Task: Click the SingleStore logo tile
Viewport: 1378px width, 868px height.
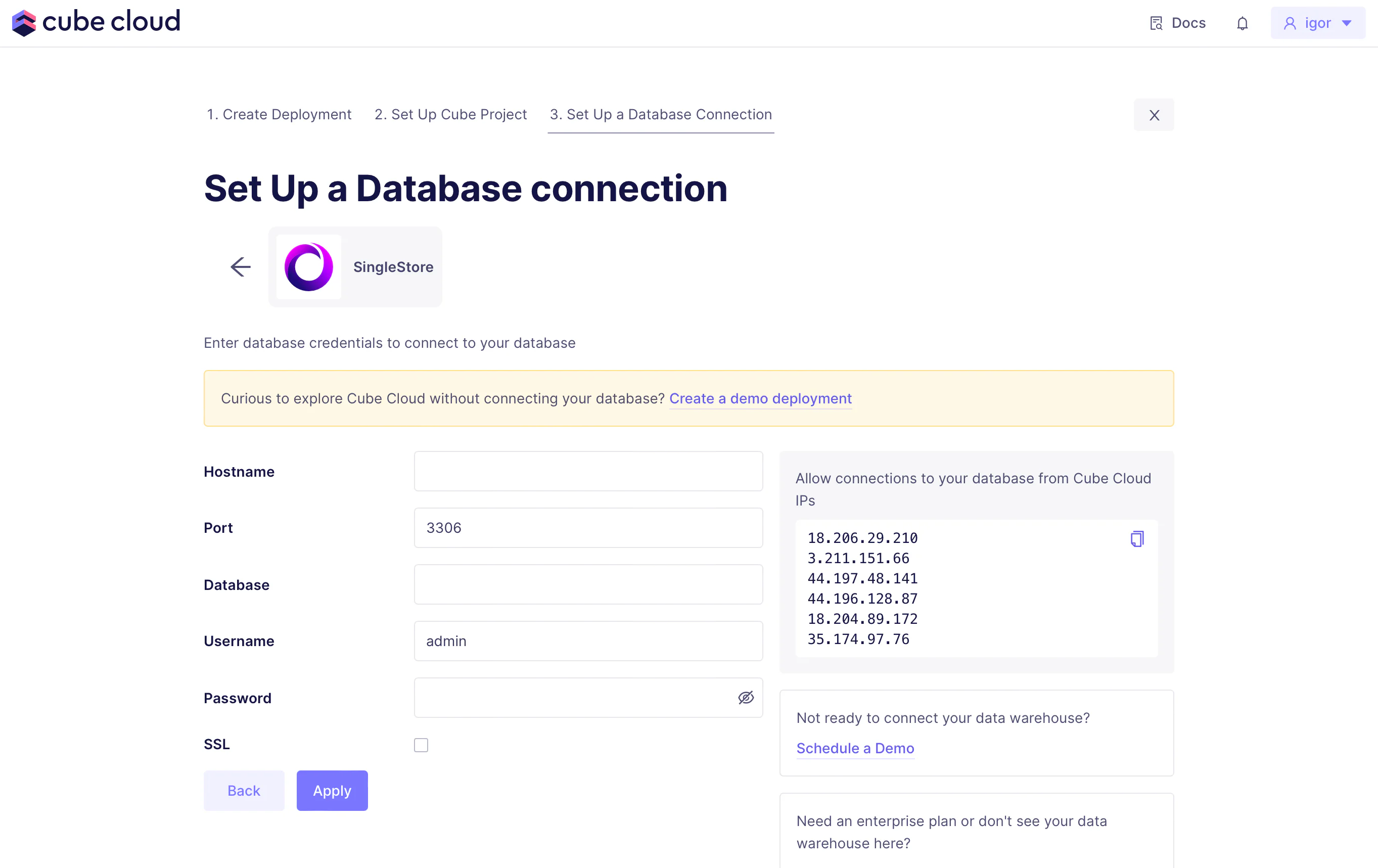Action: tap(309, 266)
